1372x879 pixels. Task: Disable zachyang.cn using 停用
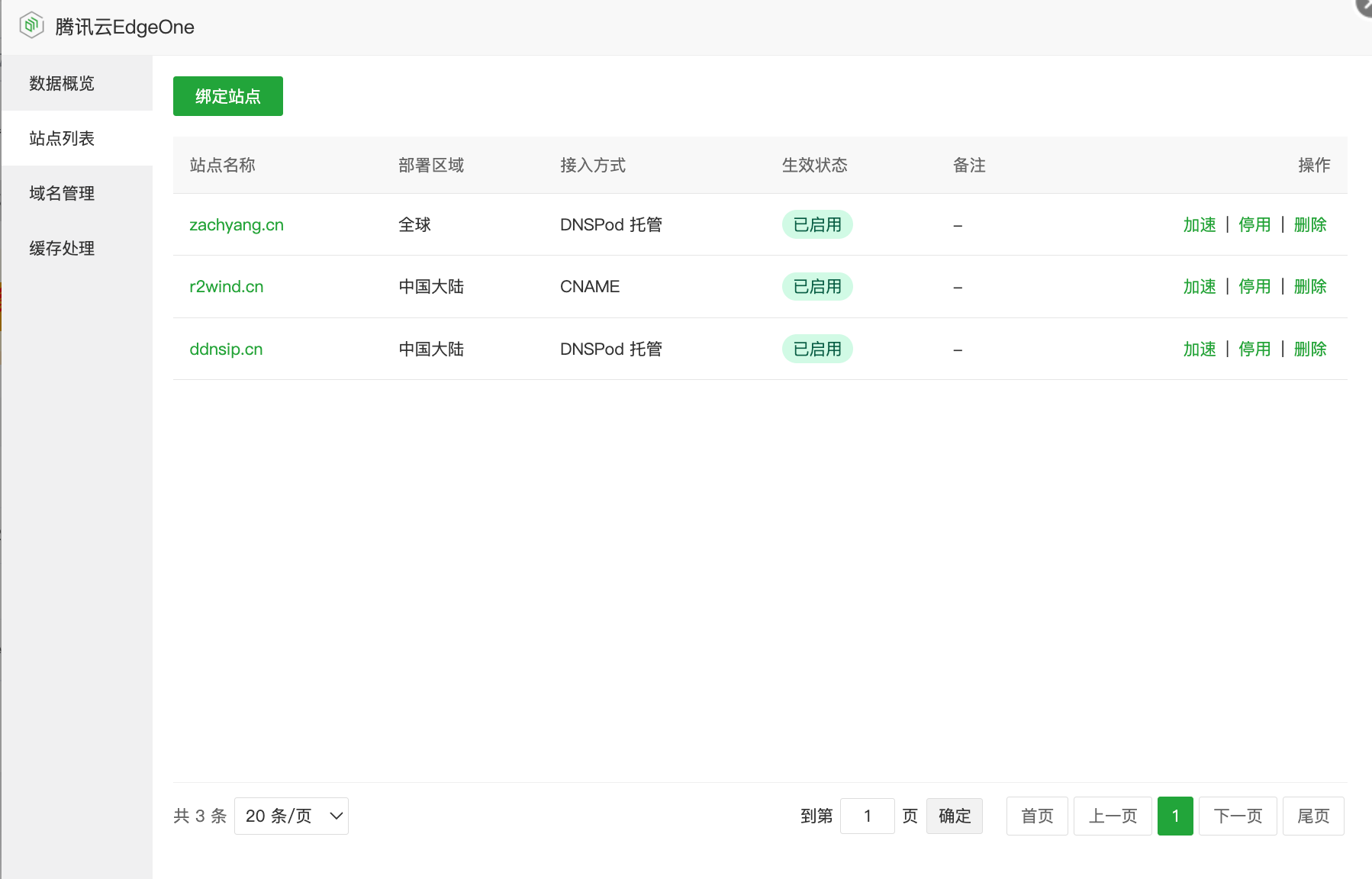coord(1254,224)
